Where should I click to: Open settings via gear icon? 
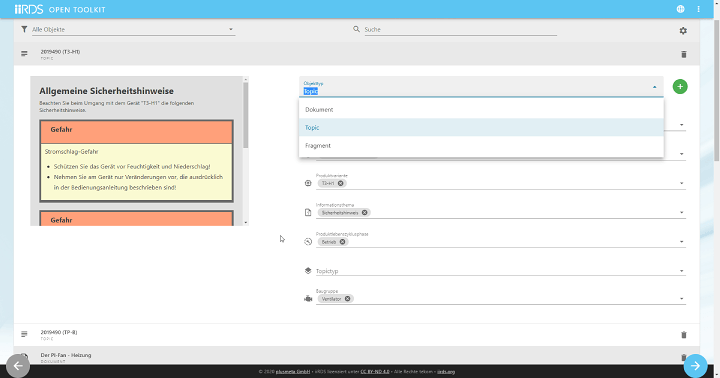click(x=683, y=31)
